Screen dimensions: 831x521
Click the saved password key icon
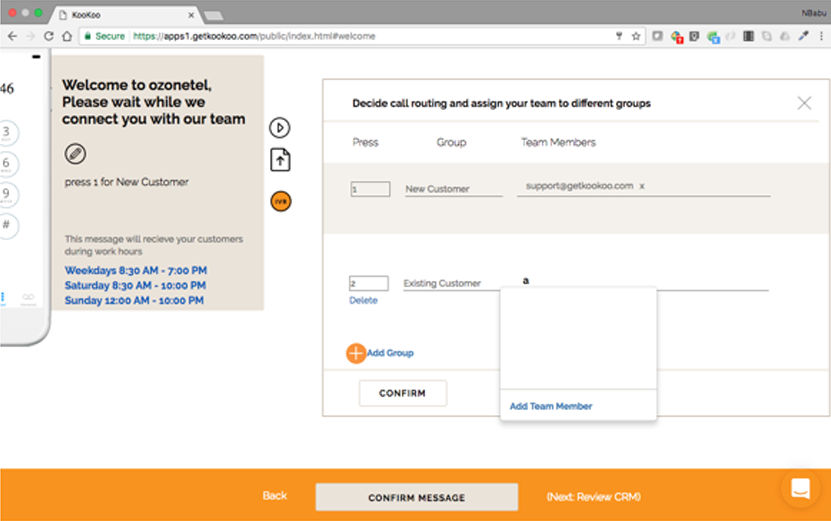tap(618, 36)
